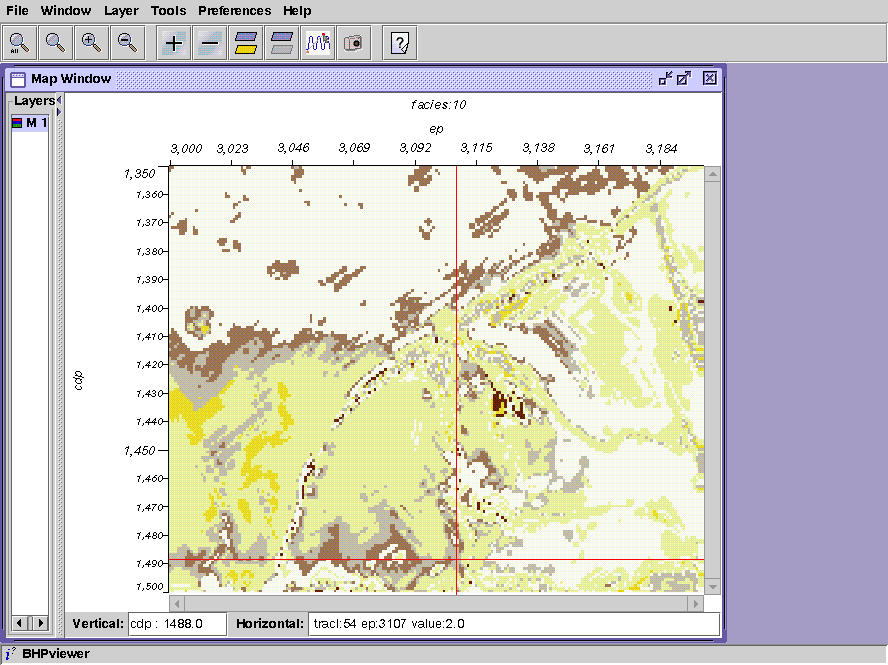The image size is (888, 665).
Task: Maximize the Map Window frame
Action: pyautogui.click(x=684, y=78)
